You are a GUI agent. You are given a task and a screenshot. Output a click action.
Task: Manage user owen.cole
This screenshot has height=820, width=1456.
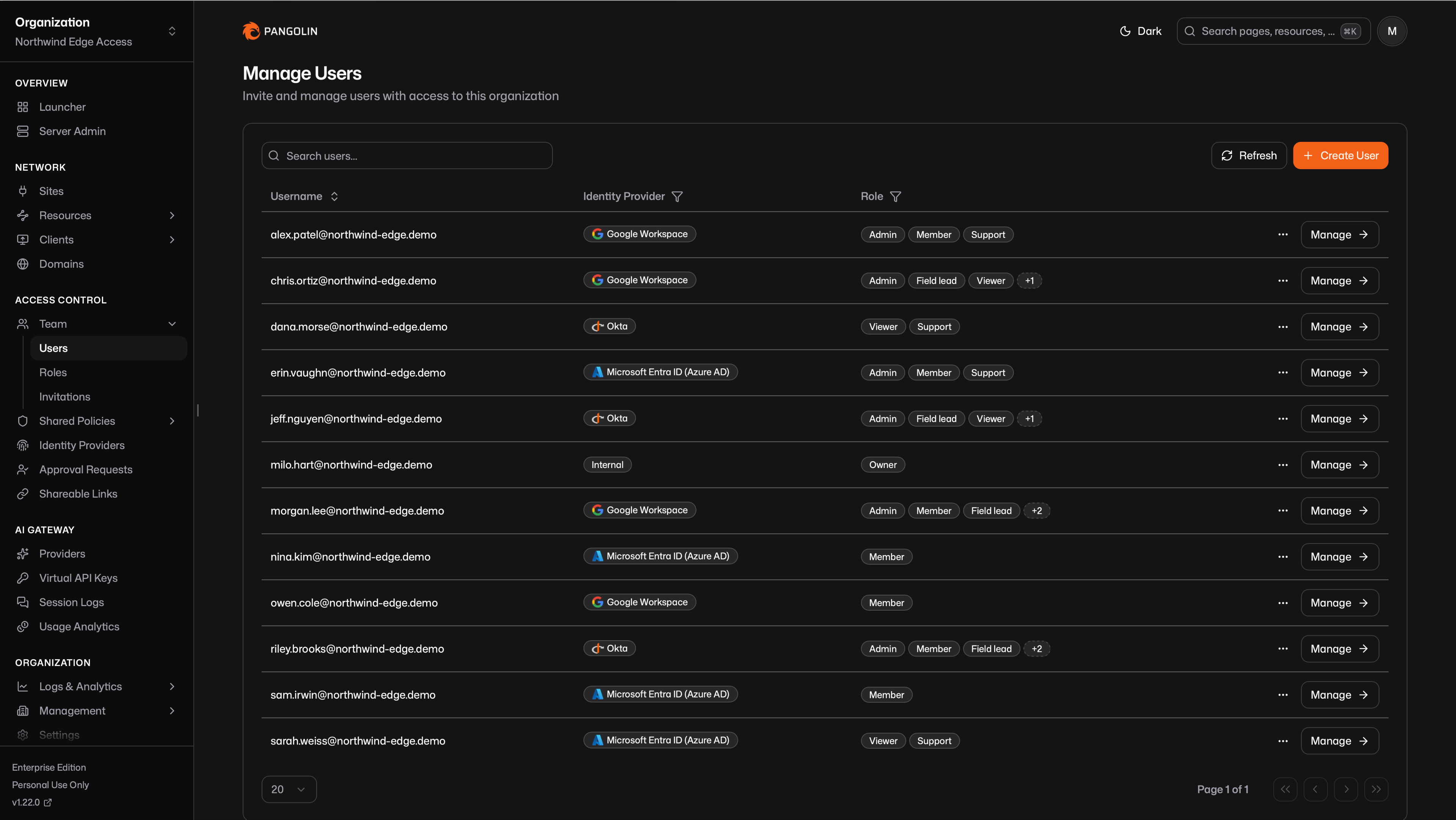tap(1340, 603)
